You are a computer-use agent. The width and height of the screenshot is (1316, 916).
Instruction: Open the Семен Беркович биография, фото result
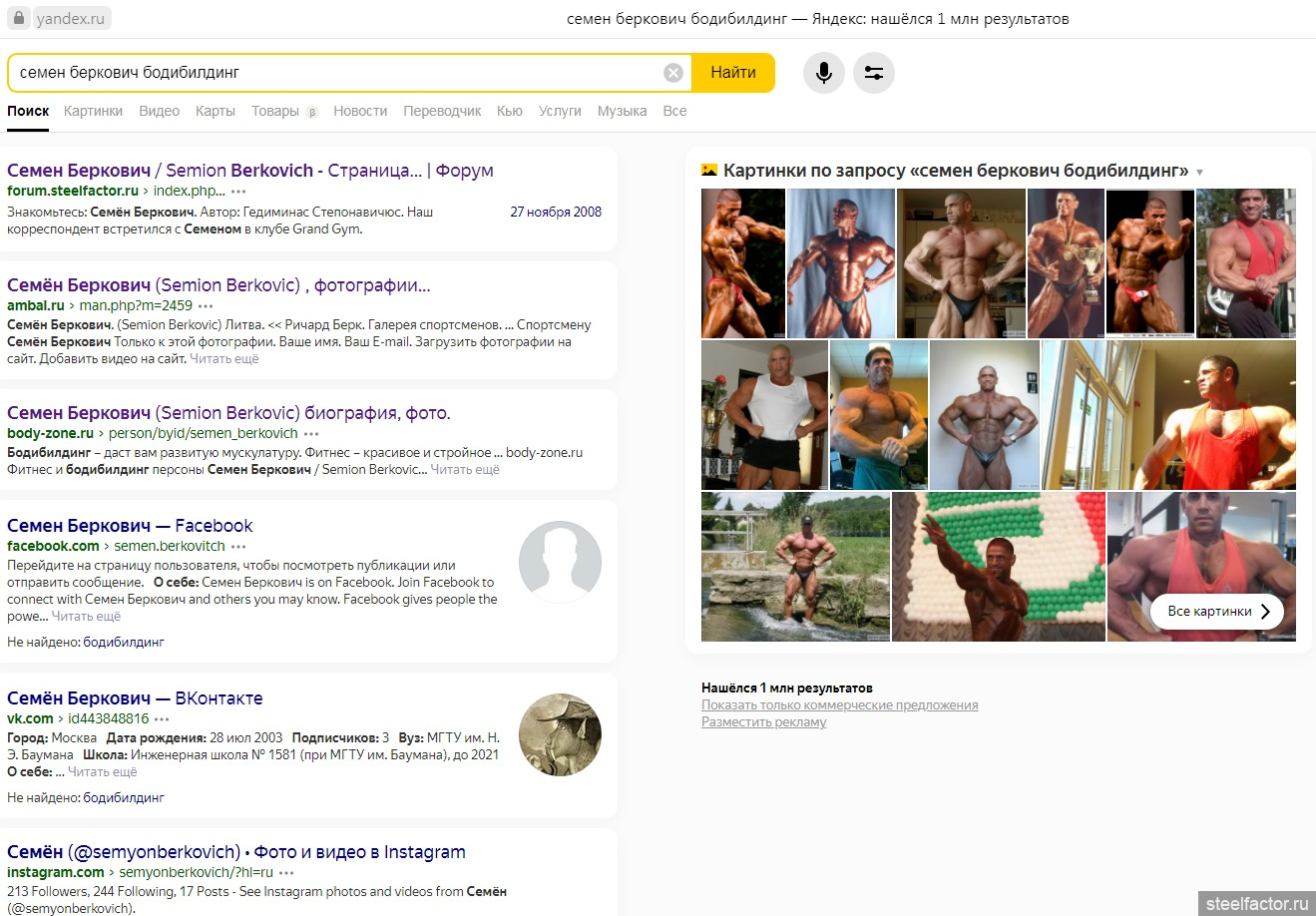click(x=228, y=413)
